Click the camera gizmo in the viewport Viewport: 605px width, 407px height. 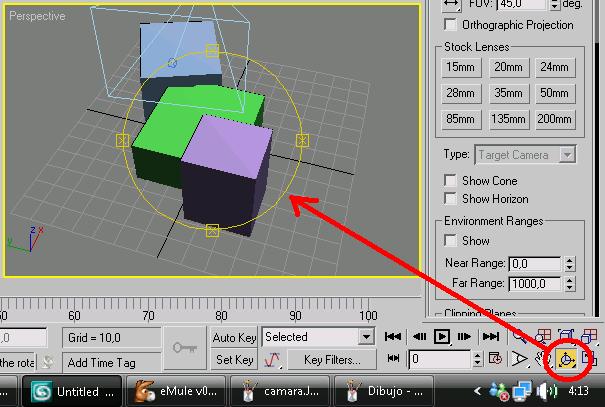(x=172, y=62)
